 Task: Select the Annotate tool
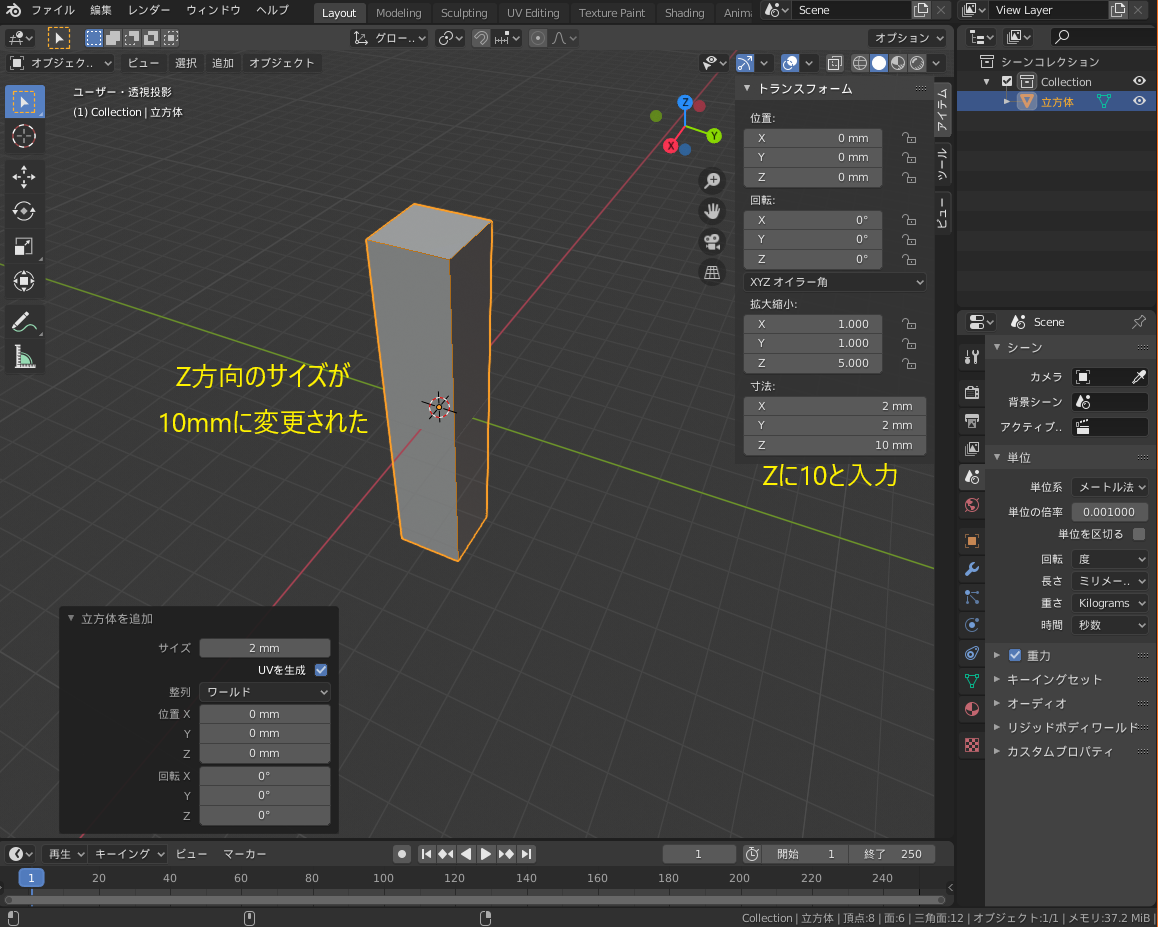pos(24,322)
